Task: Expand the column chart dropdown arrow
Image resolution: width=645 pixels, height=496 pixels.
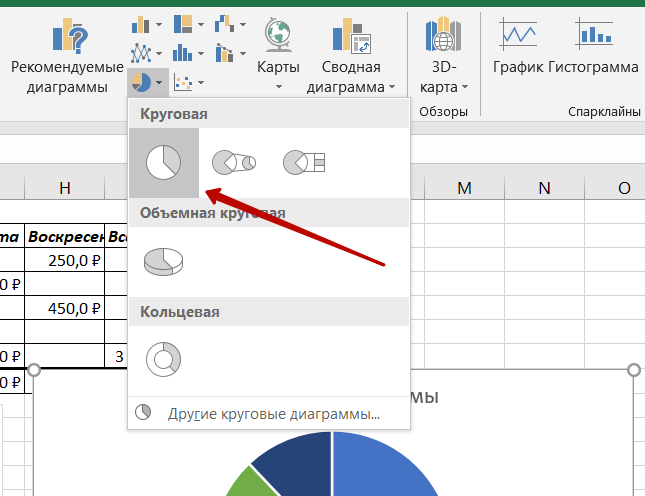Action: tap(159, 25)
